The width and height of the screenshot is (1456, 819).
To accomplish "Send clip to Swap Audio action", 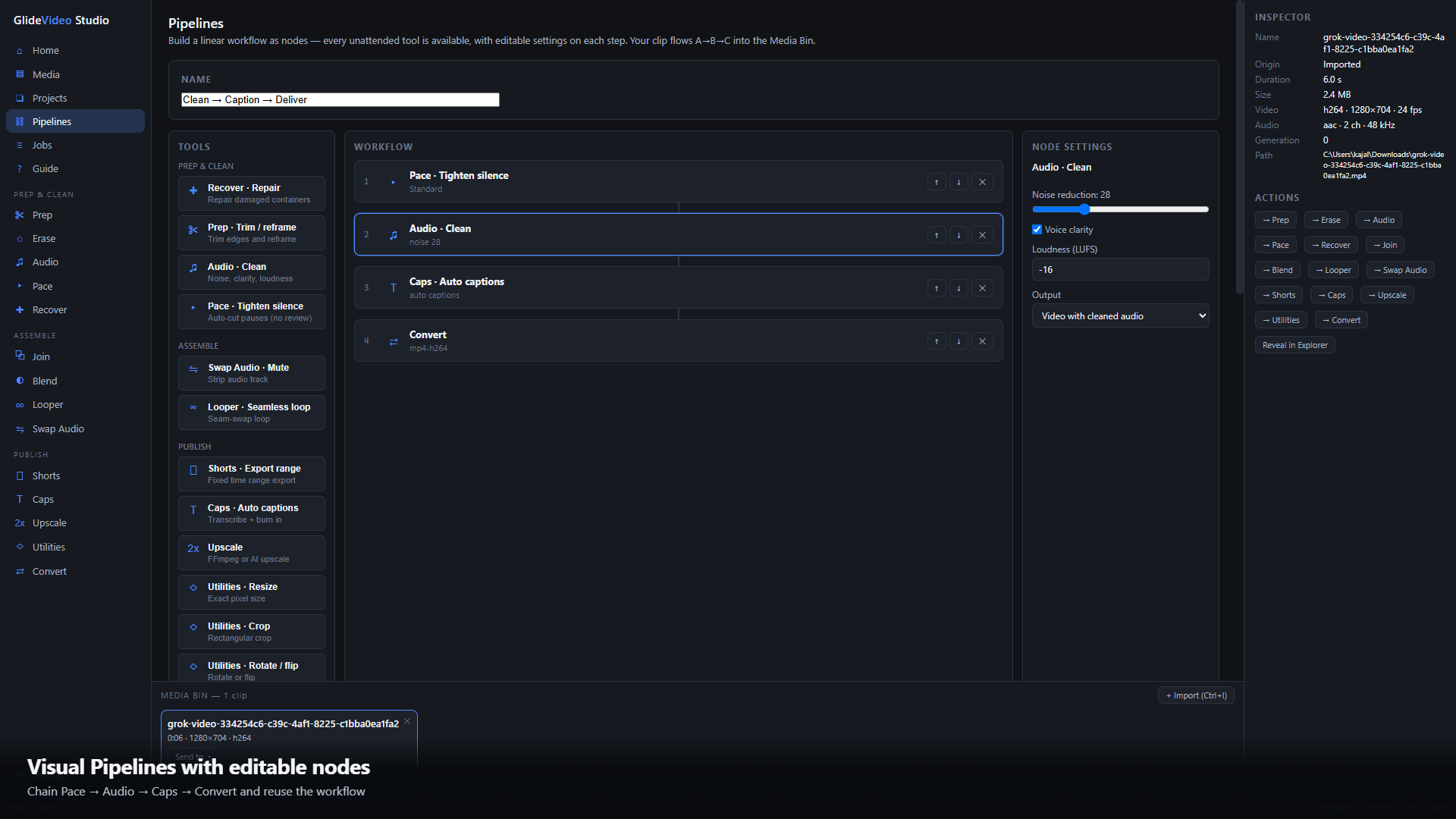I will tap(1400, 270).
